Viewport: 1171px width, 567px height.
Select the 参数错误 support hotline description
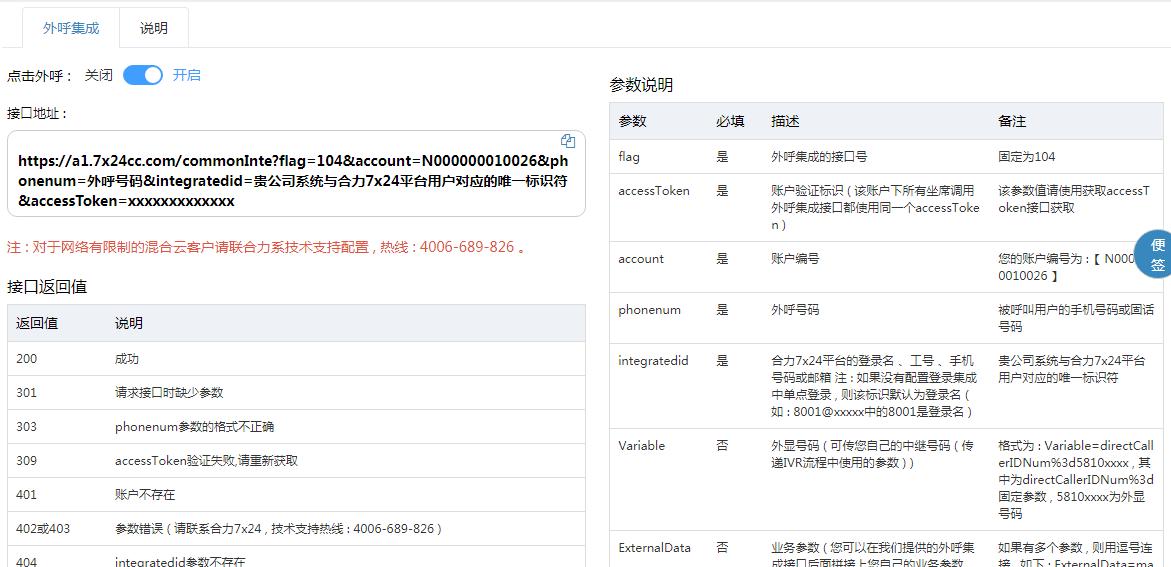tap(279, 529)
